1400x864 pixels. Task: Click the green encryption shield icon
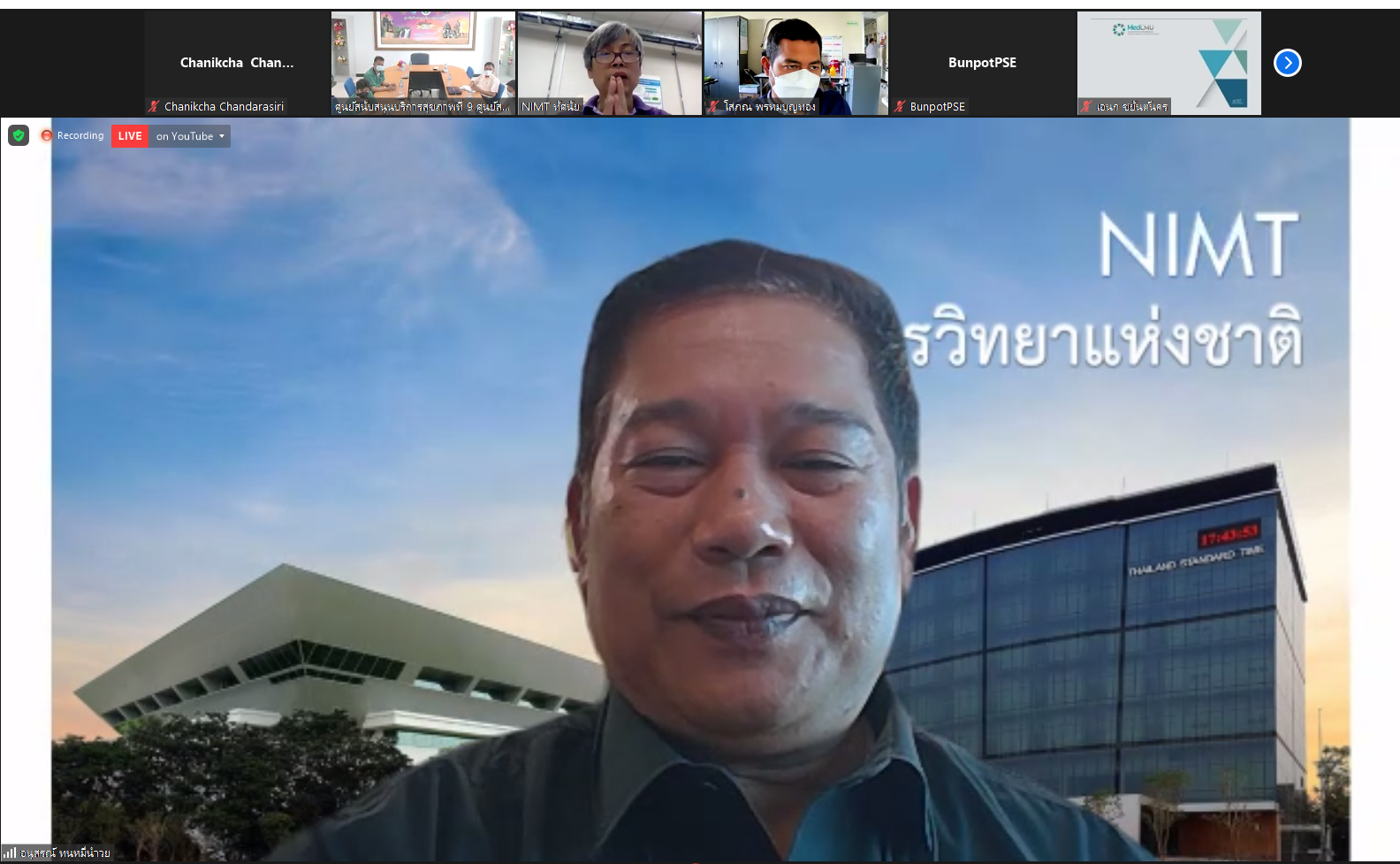19,135
